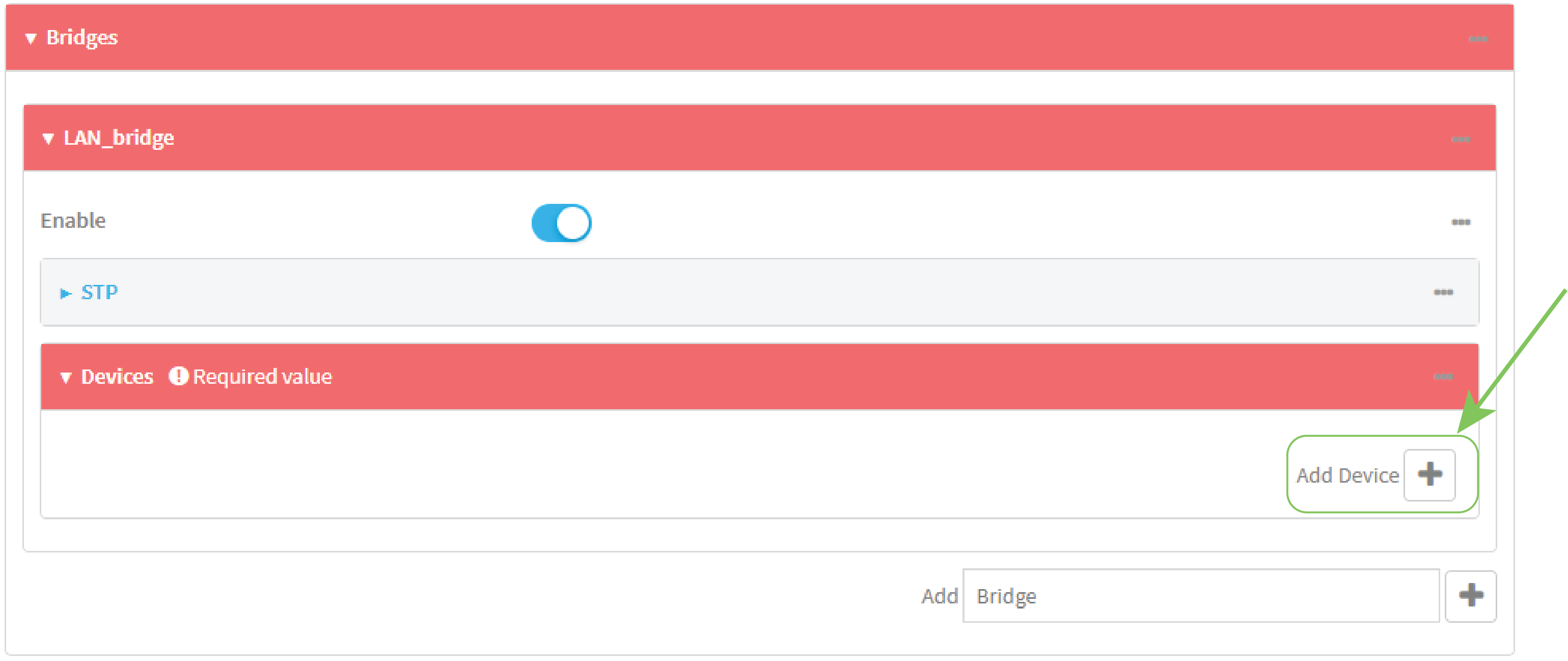This screenshot has height=661, width=1568.
Task: Click the Devices header title
Action: pyautogui.click(x=118, y=377)
